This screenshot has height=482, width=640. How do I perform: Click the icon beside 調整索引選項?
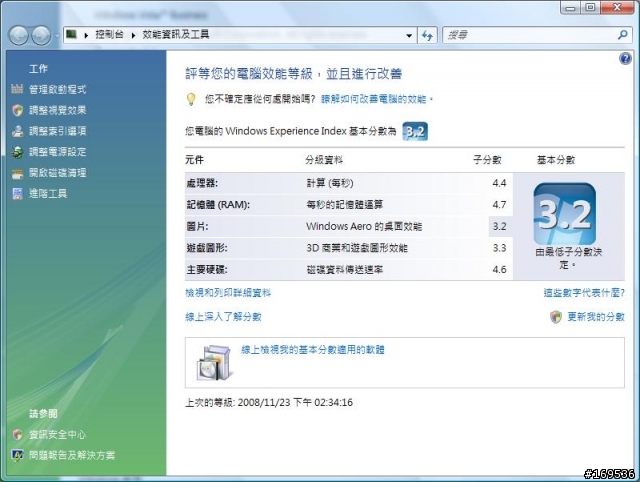[17, 131]
